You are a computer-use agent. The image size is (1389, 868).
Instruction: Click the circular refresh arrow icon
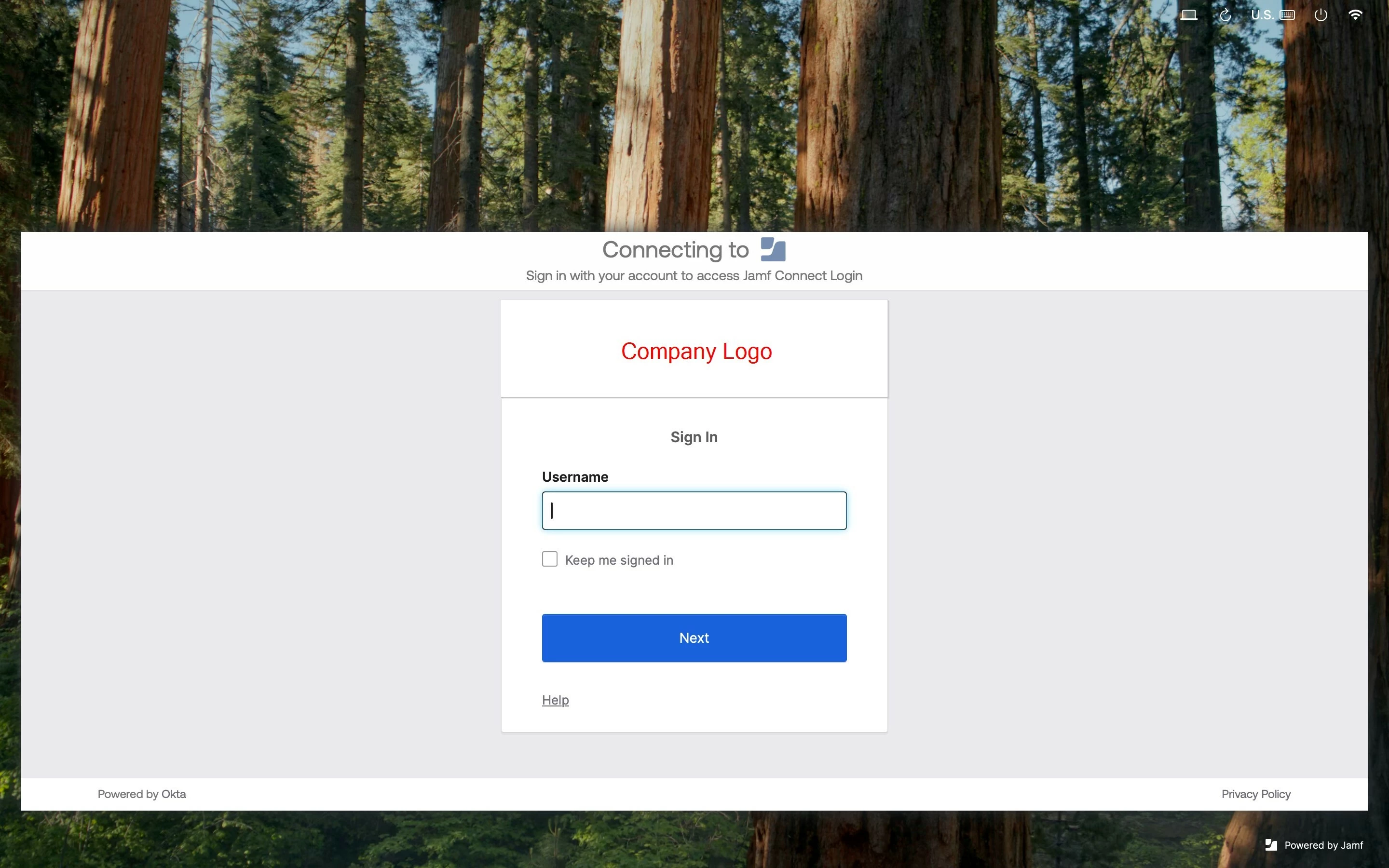click(x=1225, y=15)
